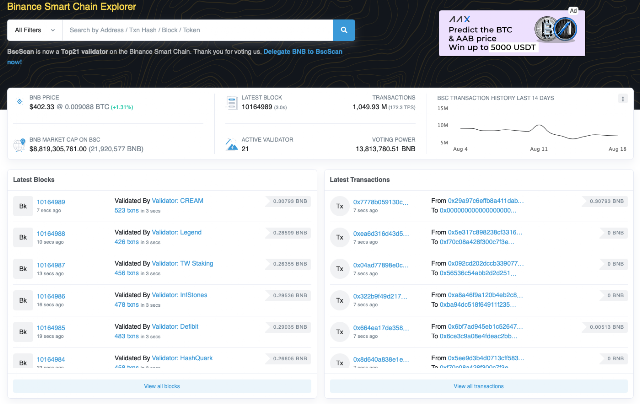
Task: Open Validator: TW Staking link
Action: 182,264
